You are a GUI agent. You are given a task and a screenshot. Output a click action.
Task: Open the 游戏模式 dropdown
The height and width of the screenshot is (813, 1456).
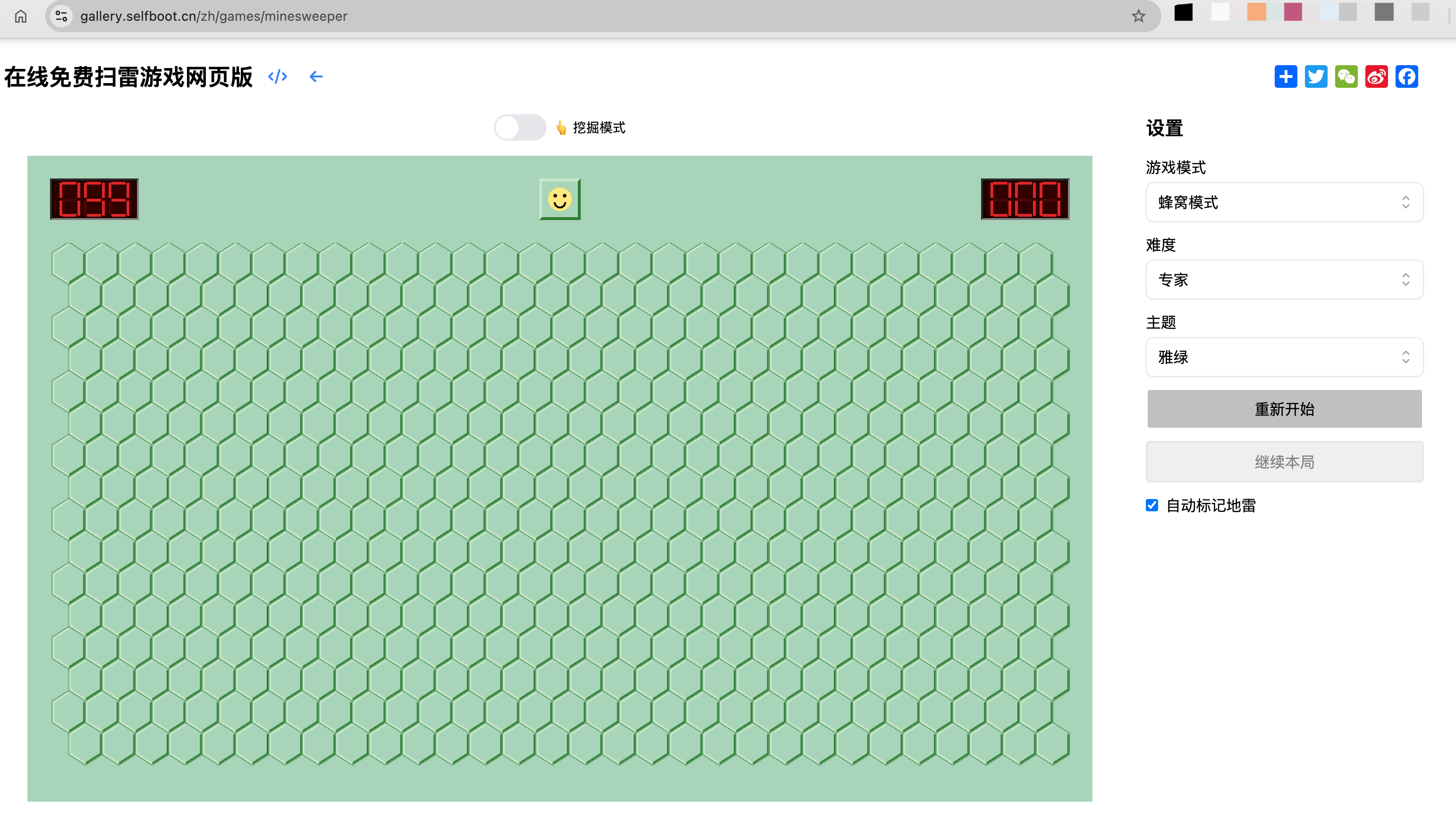1284,202
